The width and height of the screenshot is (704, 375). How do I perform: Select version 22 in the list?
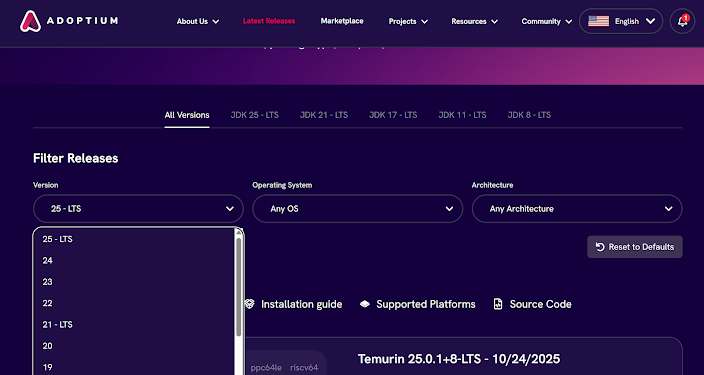pyautogui.click(x=134, y=303)
